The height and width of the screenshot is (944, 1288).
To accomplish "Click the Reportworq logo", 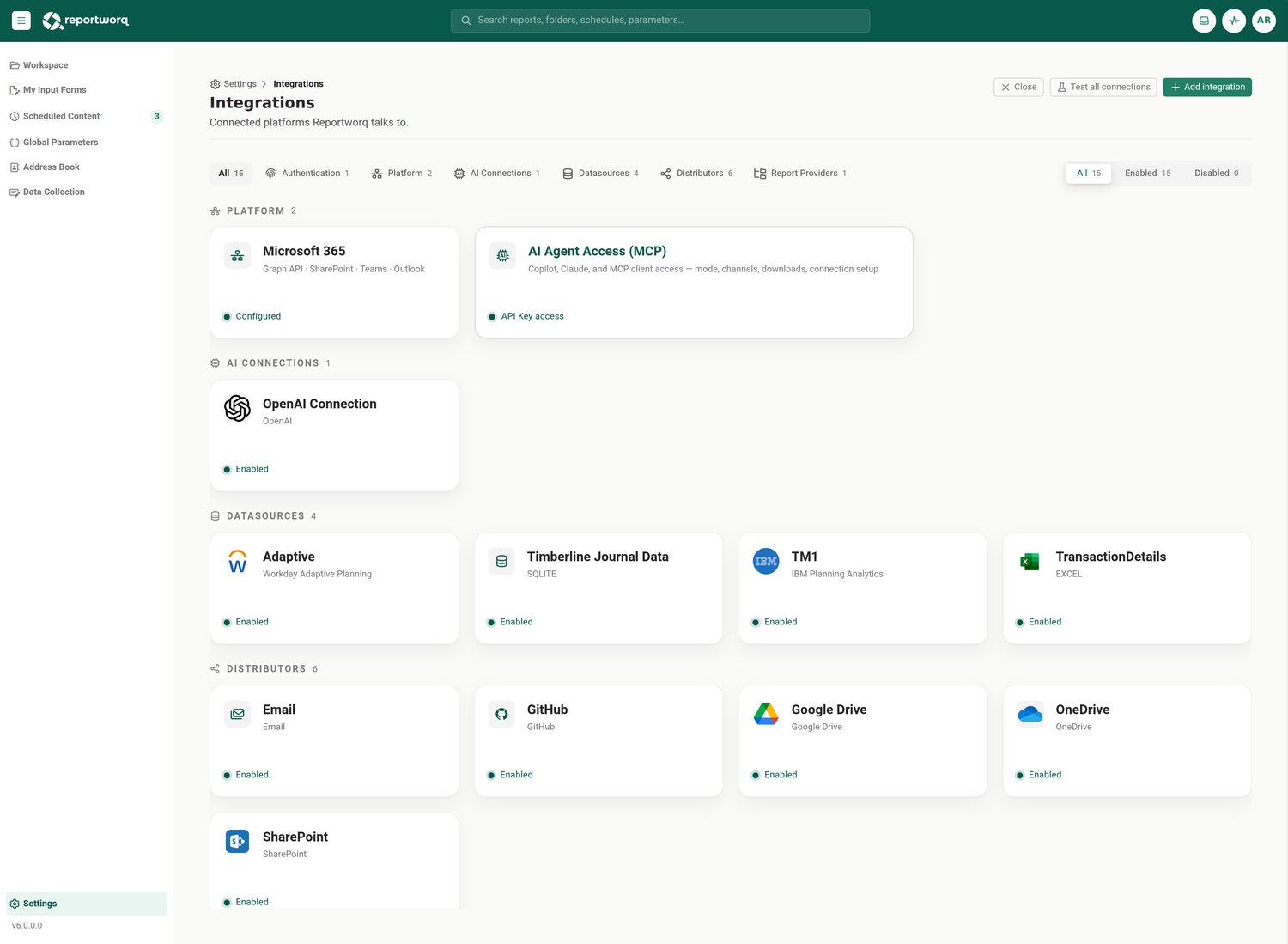I will point(86,21).
